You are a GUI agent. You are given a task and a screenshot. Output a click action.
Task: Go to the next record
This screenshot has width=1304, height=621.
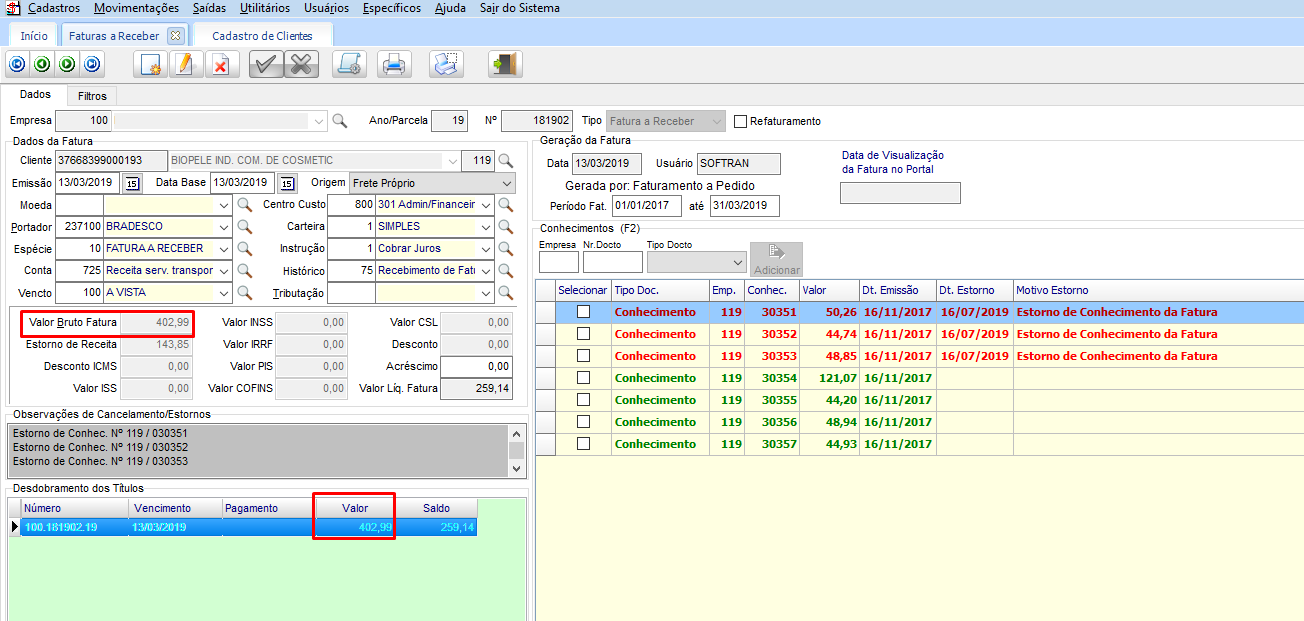[x=67, y=65]
